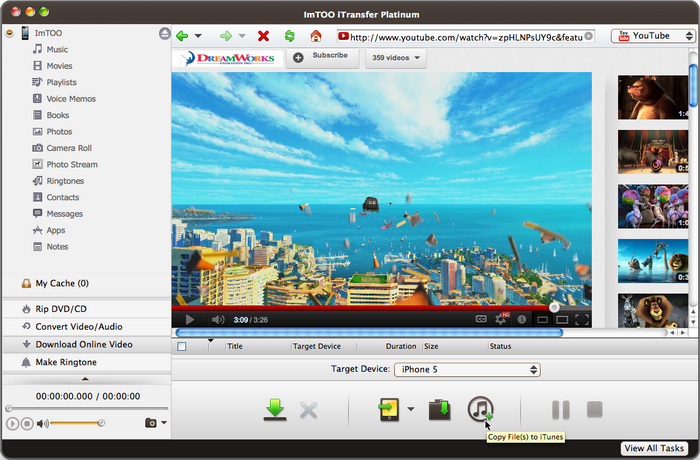Play in the preview player

pos(12,423)
